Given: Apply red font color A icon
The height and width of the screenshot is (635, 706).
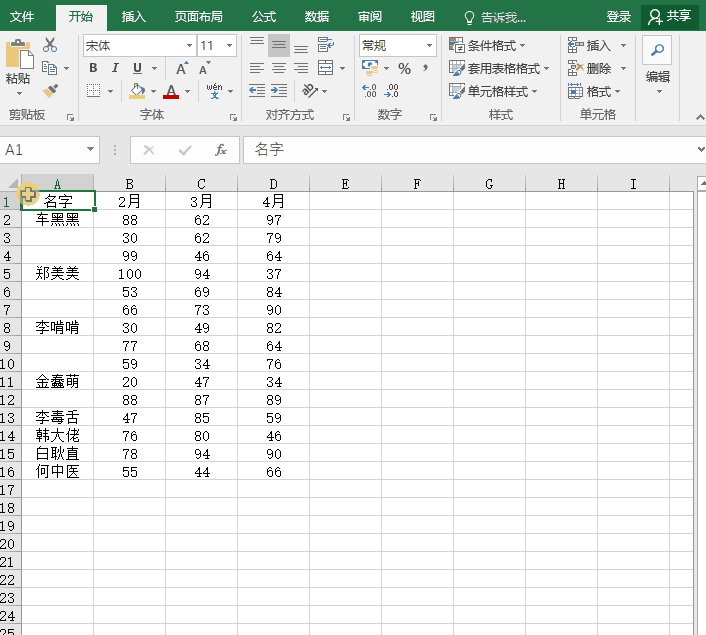Looking at the screenshot, I should point(171,91).
